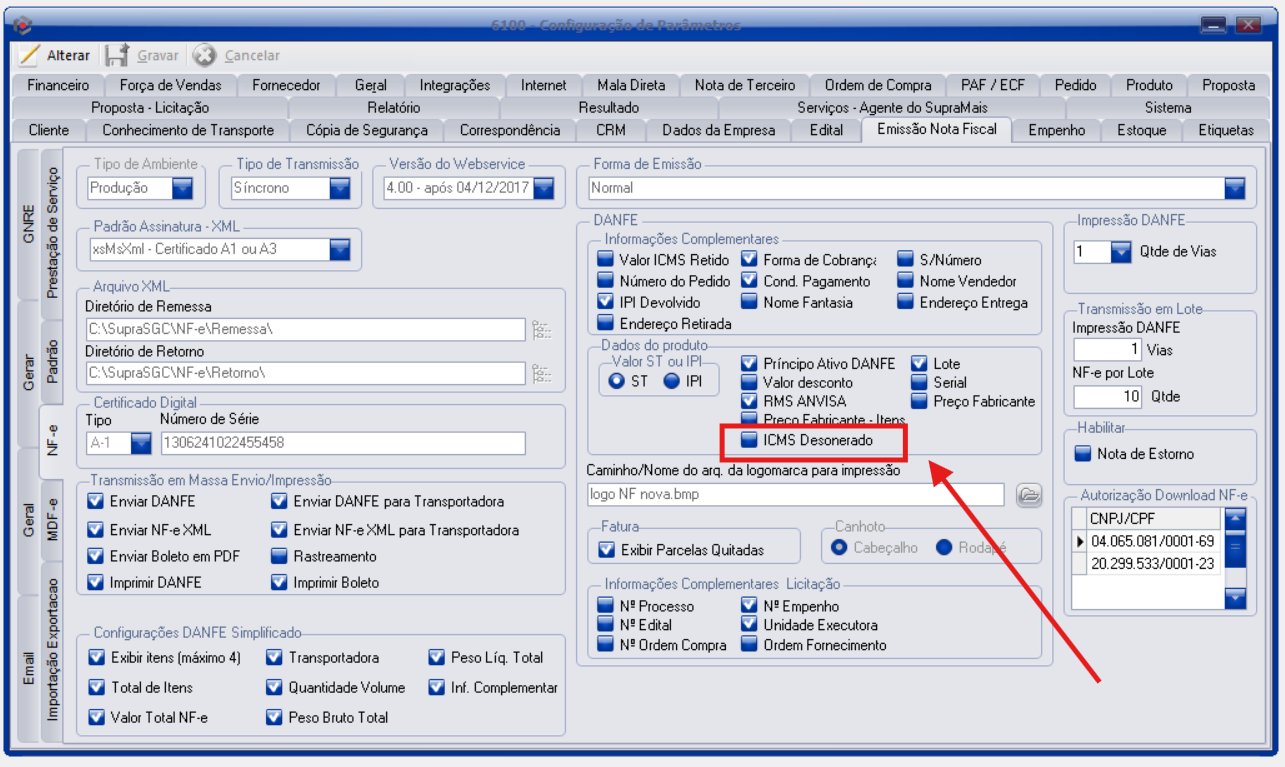Screen dimensions: 1285x767
Task: Click the Número de Série input field
Action: [342, 443]
